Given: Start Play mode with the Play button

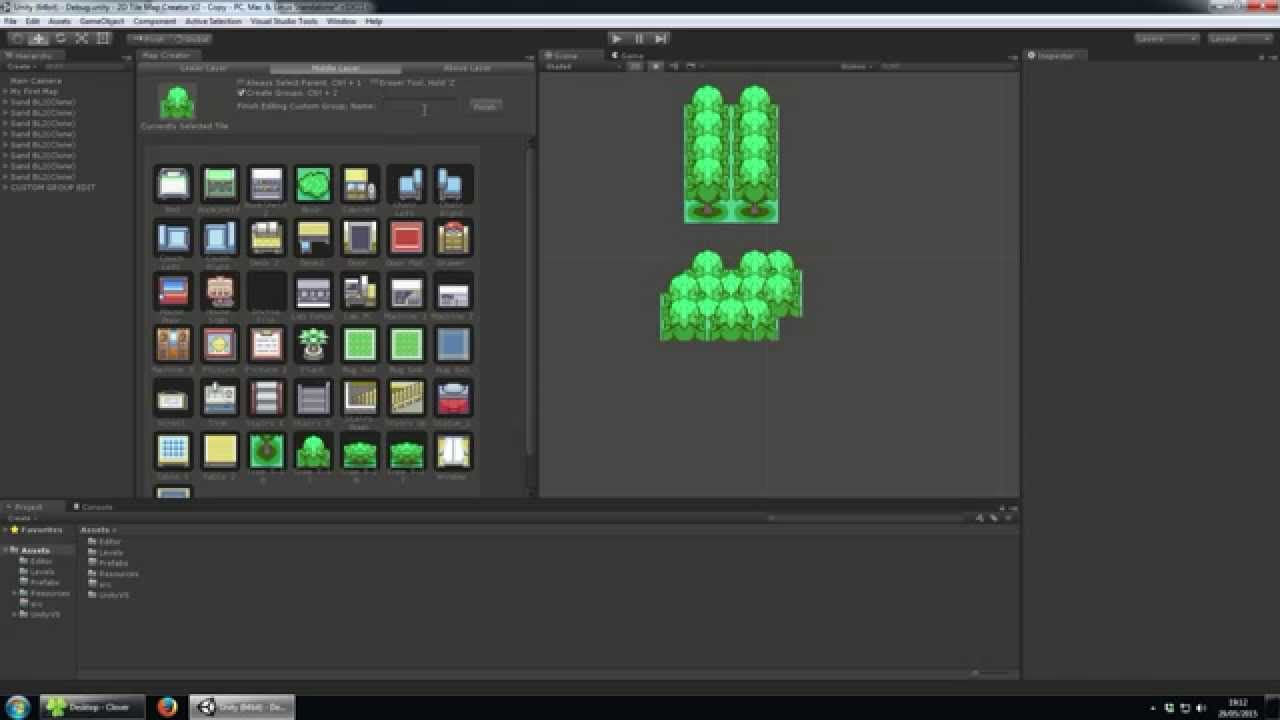Looking at the screenshot, I should [616, 38].
